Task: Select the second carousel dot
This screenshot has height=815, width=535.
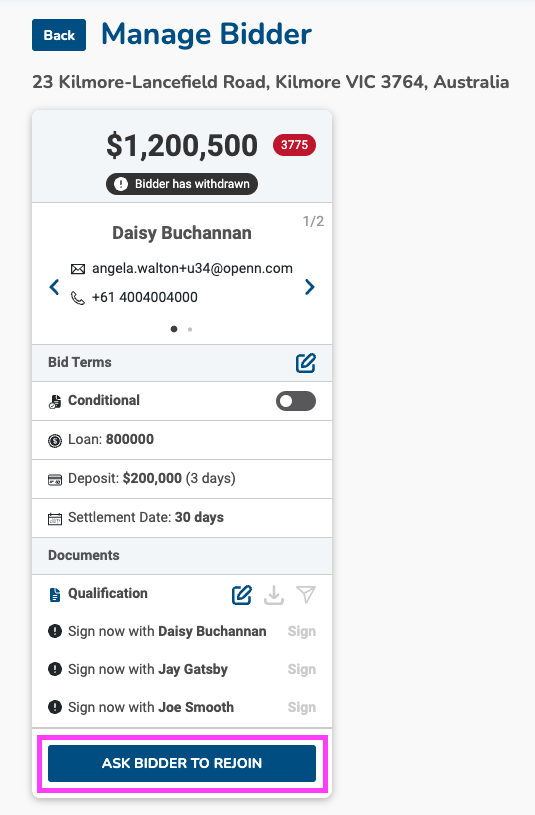Action: (x=190, y=329)
